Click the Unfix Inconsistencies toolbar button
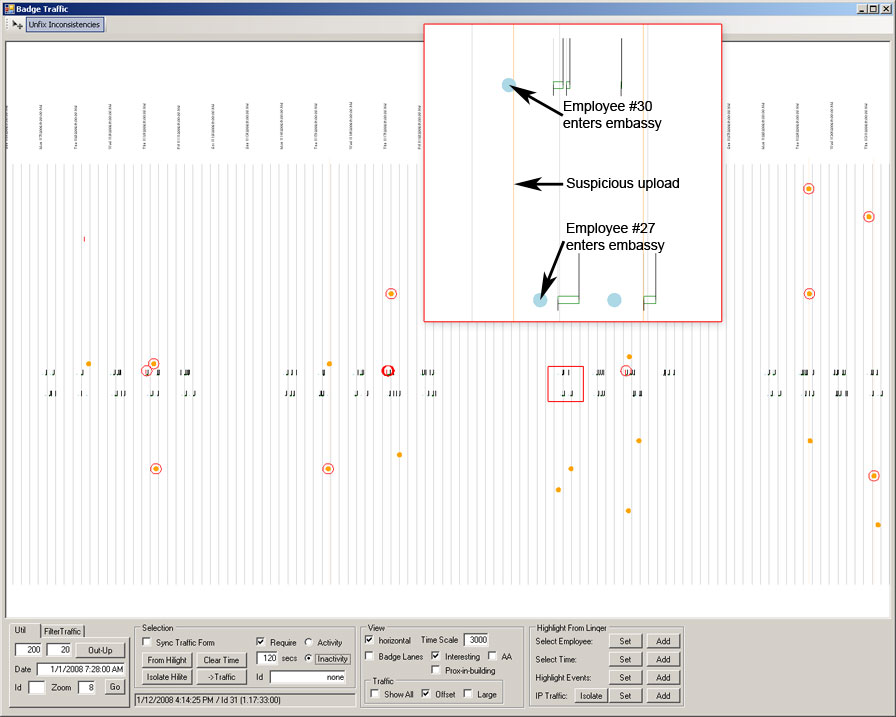This screenshot has width=896, height=717. point(64,24)
